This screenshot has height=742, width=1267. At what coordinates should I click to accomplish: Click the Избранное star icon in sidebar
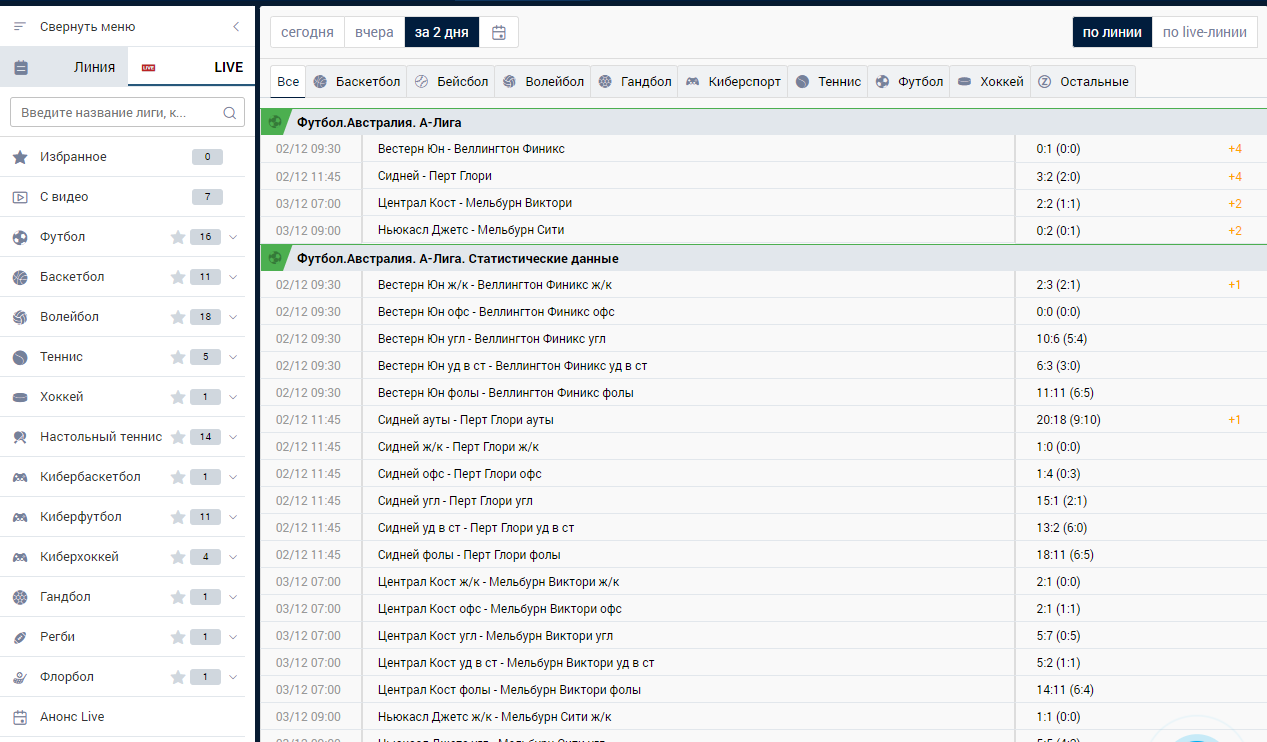[x=20, y=157]
